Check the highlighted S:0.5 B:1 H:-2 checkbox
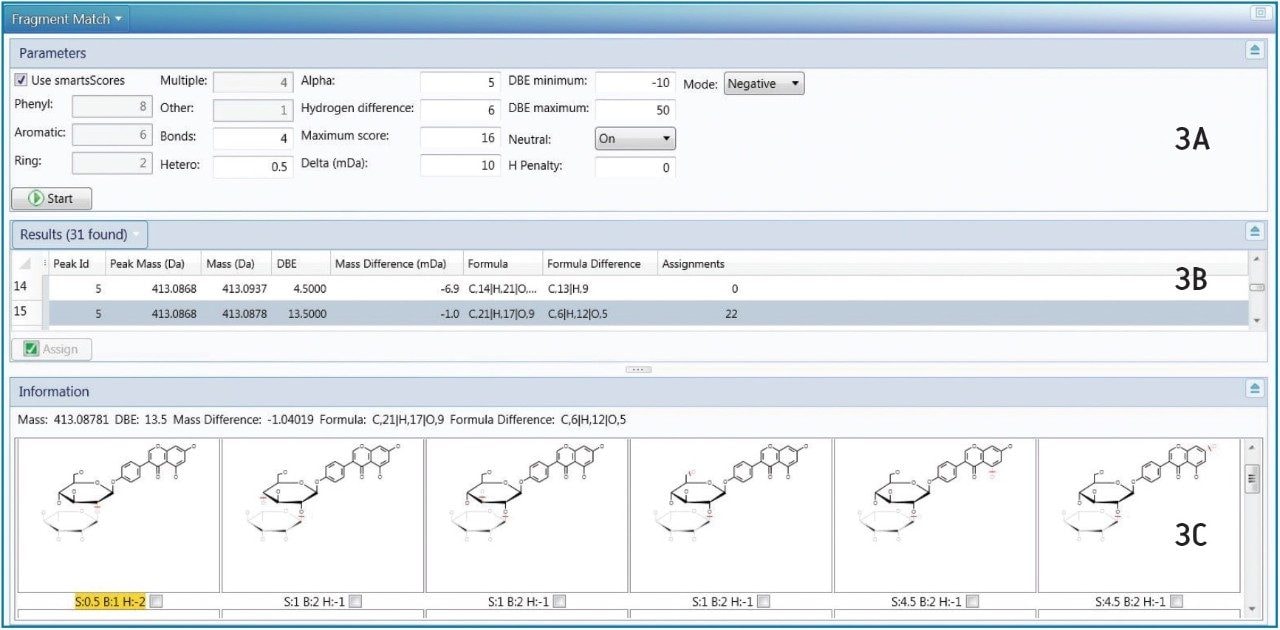The height and width of the screenshot is (630, 1280). pos(156,601)
